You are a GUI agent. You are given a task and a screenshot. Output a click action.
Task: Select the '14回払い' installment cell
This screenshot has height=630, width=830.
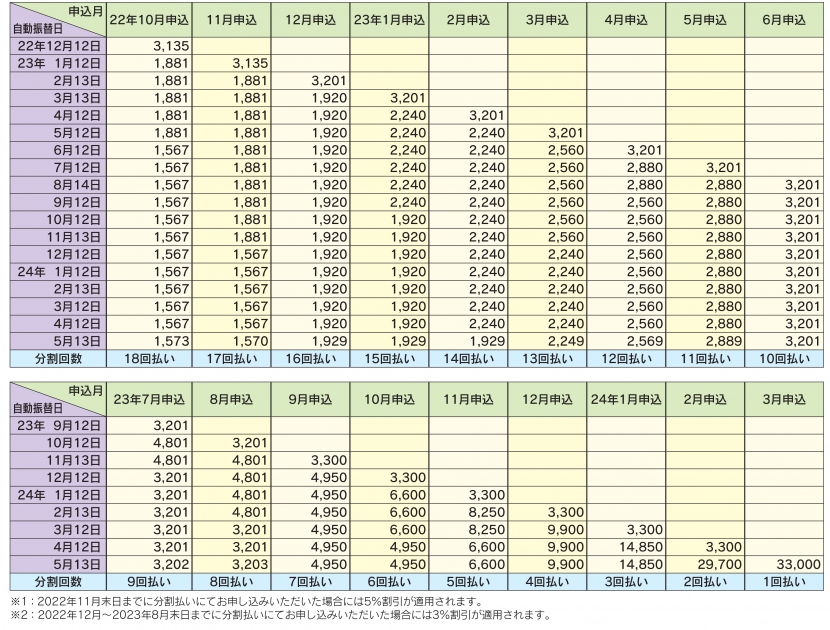[468, 358]
